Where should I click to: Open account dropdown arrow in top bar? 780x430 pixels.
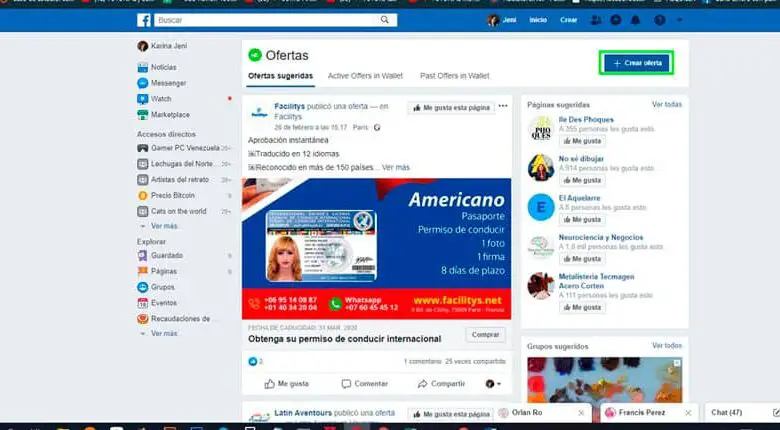pos(680,20)
